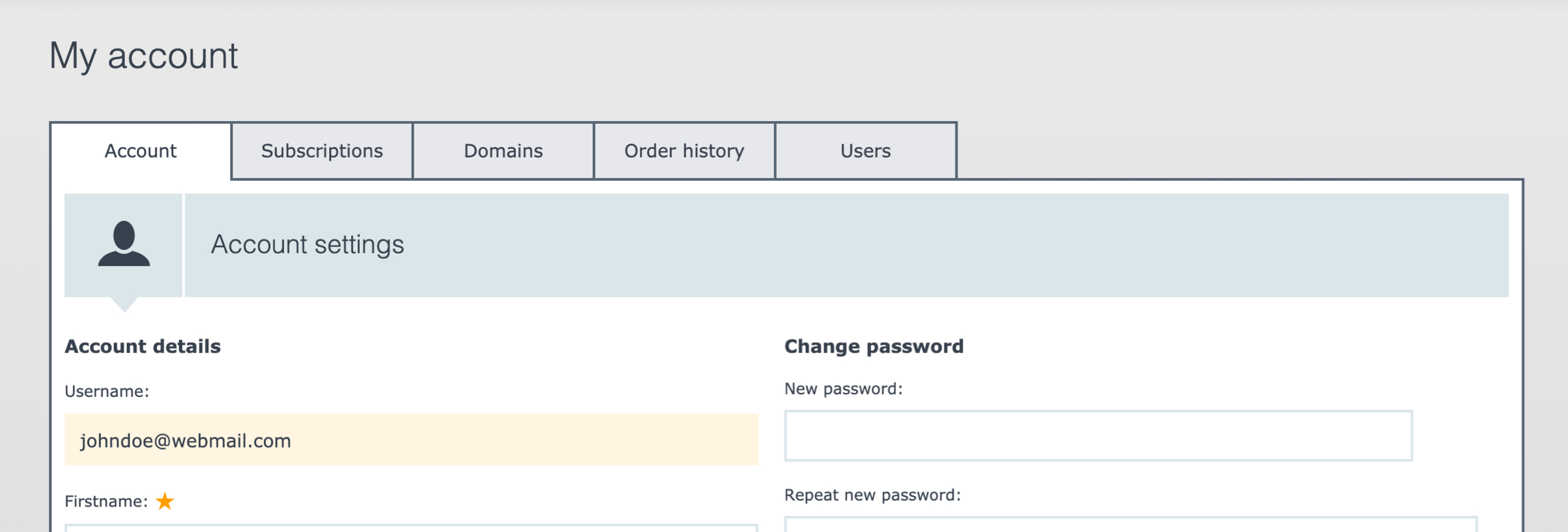Click the Firstname label text

[106, 501]
